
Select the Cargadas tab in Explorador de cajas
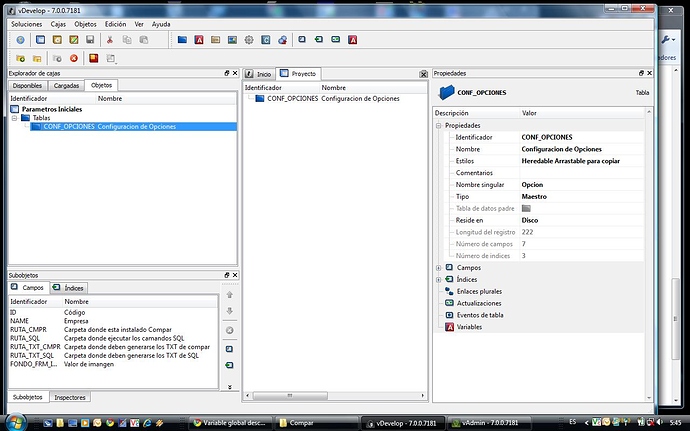65,86
